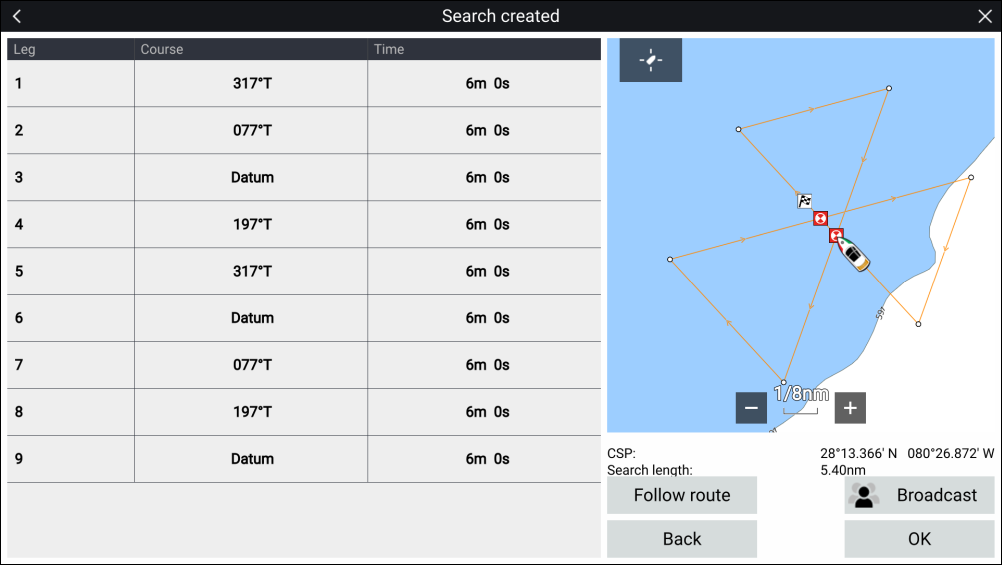This screenshot has width=1002, height=565.
Task: Click the Time column header
Action: [x=484, y=49]
